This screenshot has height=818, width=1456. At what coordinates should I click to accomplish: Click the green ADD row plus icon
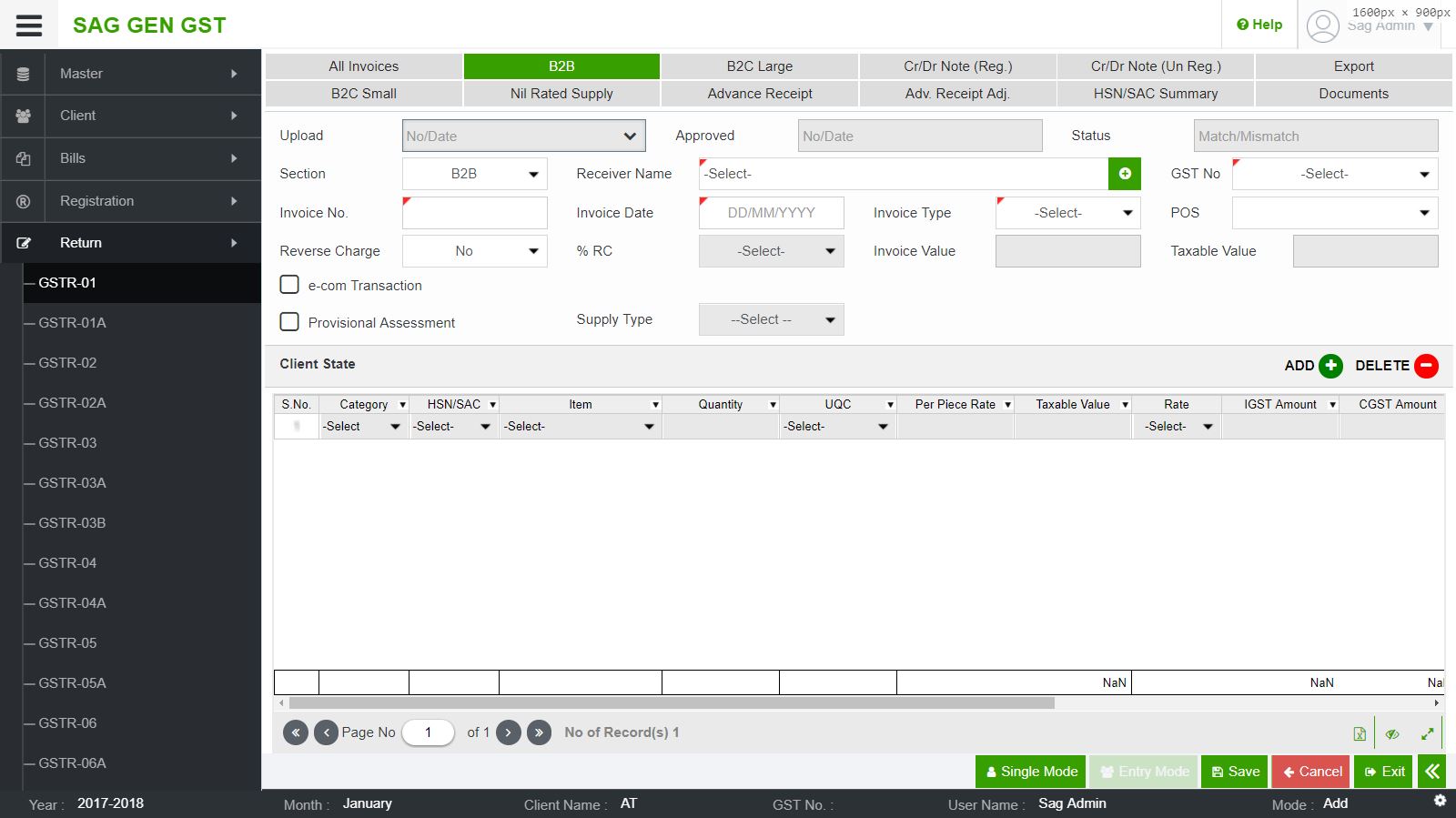pyautogui.click(x=1330, y=366)
